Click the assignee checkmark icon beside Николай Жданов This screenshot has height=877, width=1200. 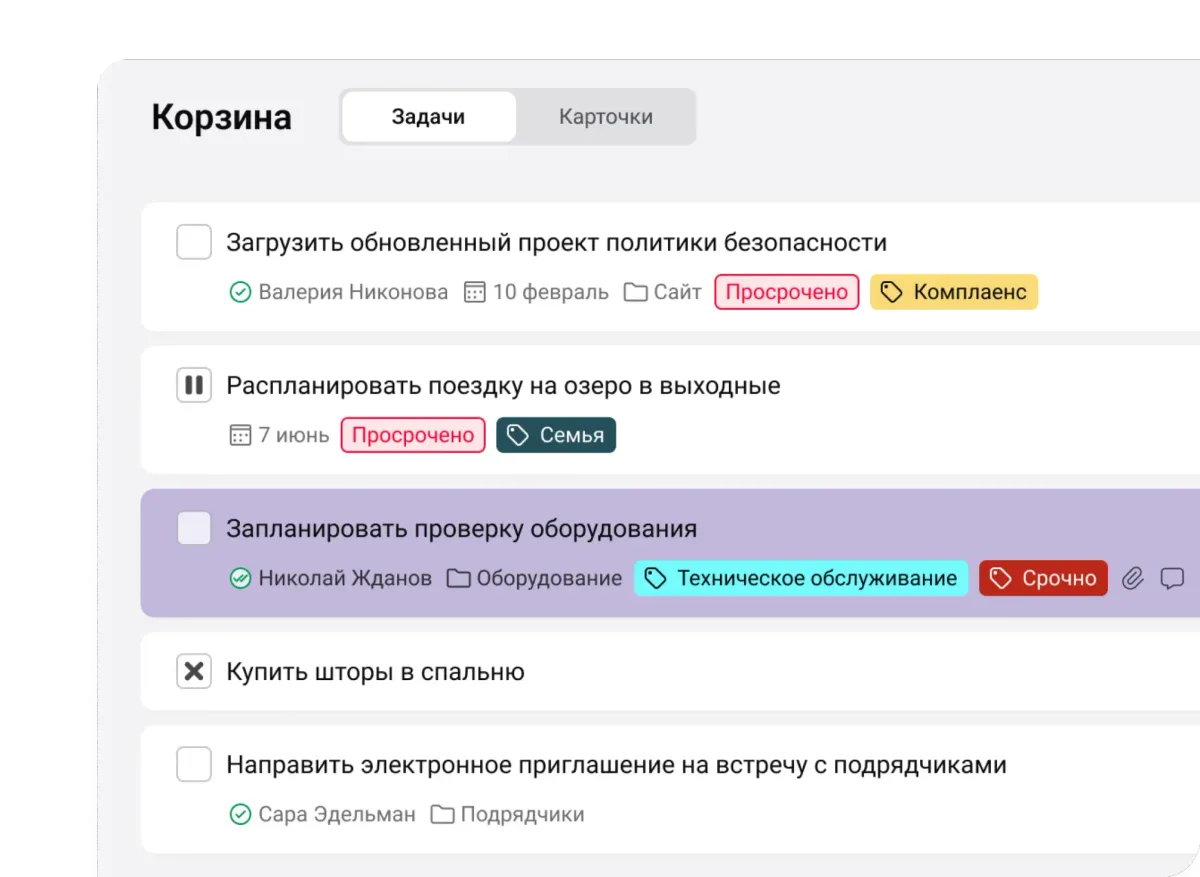point(240,577)
